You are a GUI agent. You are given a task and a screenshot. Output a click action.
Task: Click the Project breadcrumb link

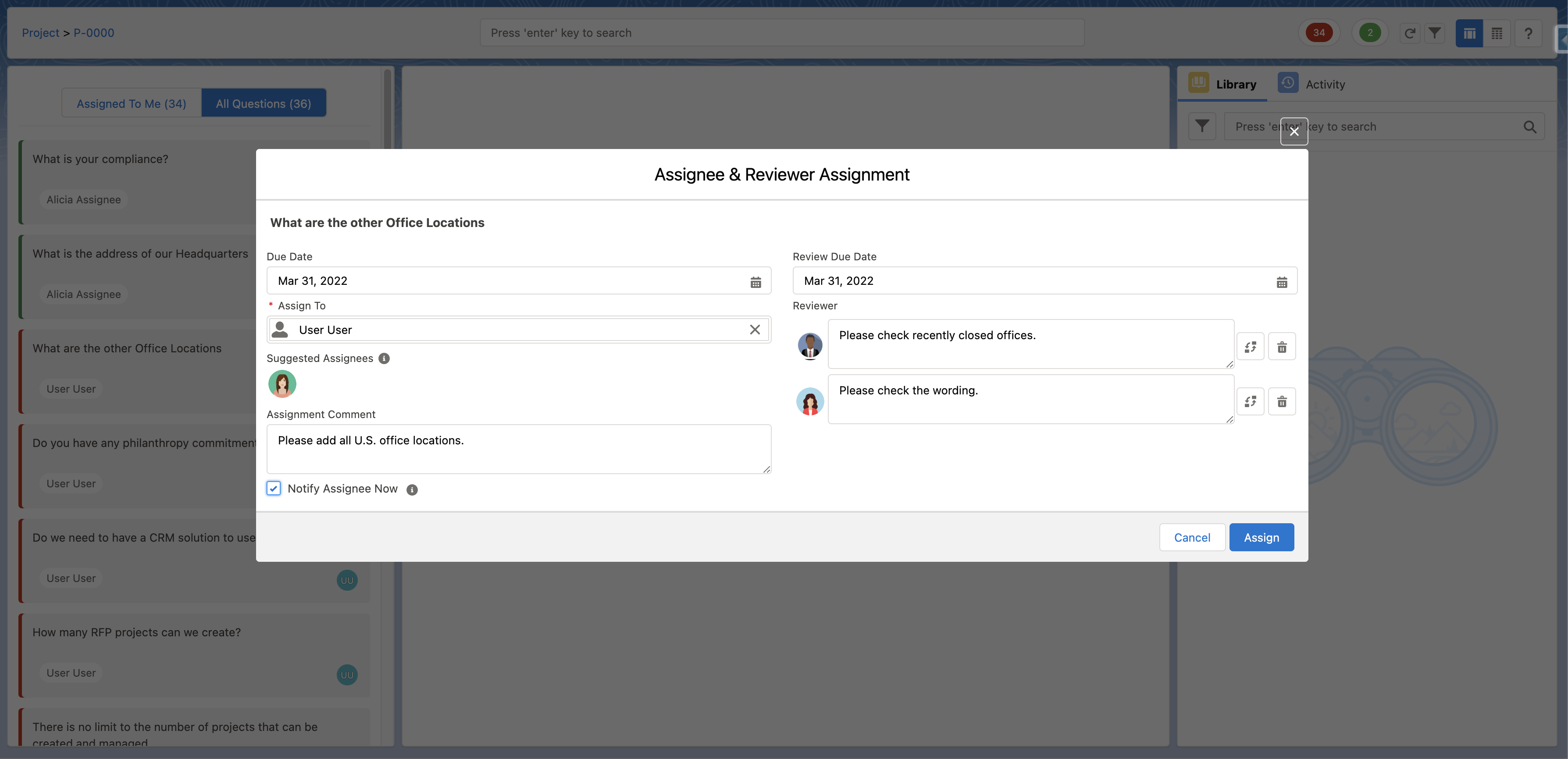coord(41,33)
